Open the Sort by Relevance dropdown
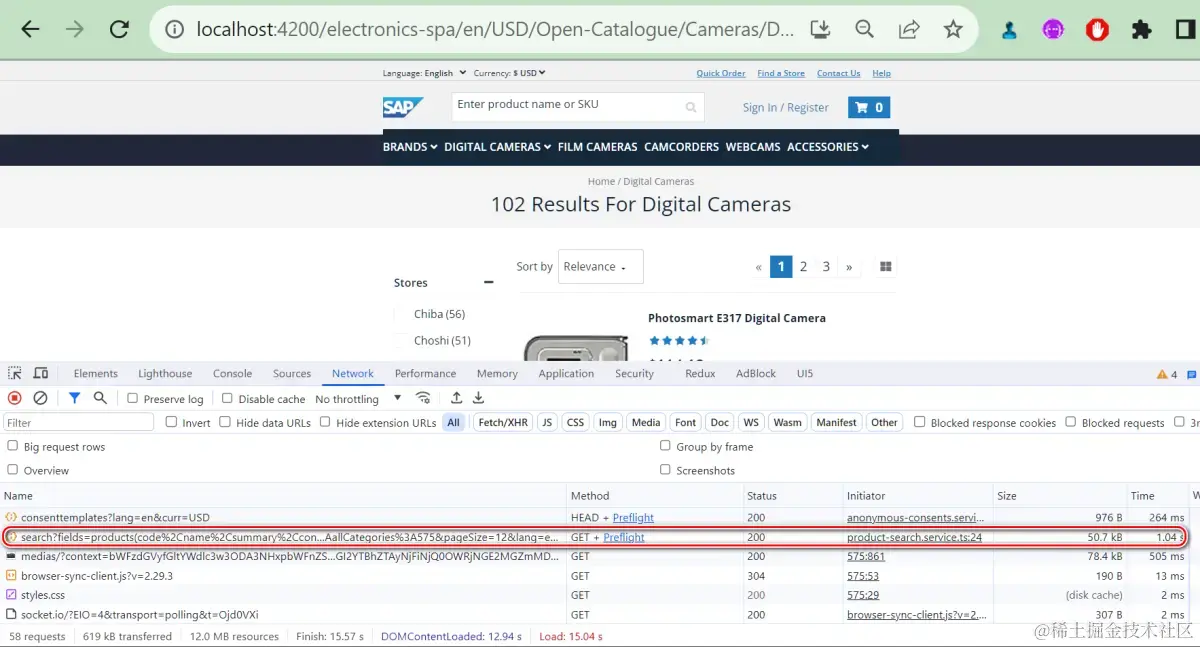This screenshot has width=1200, height=647. click(600, 267)
